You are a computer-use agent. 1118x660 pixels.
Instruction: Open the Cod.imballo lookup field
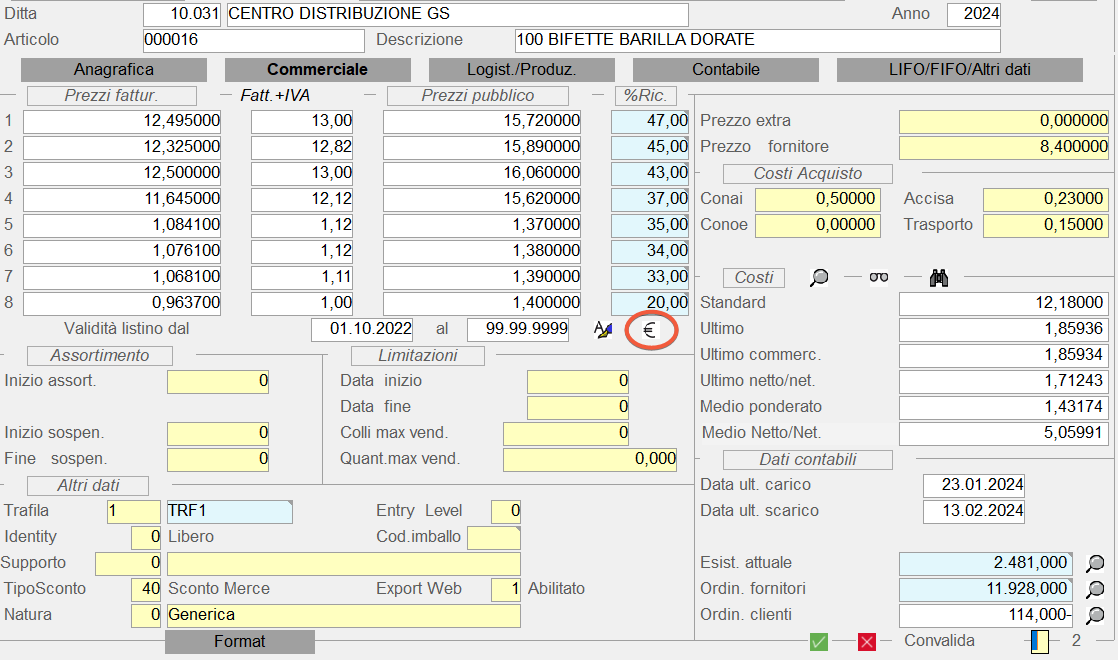click(x=493, y=537)
